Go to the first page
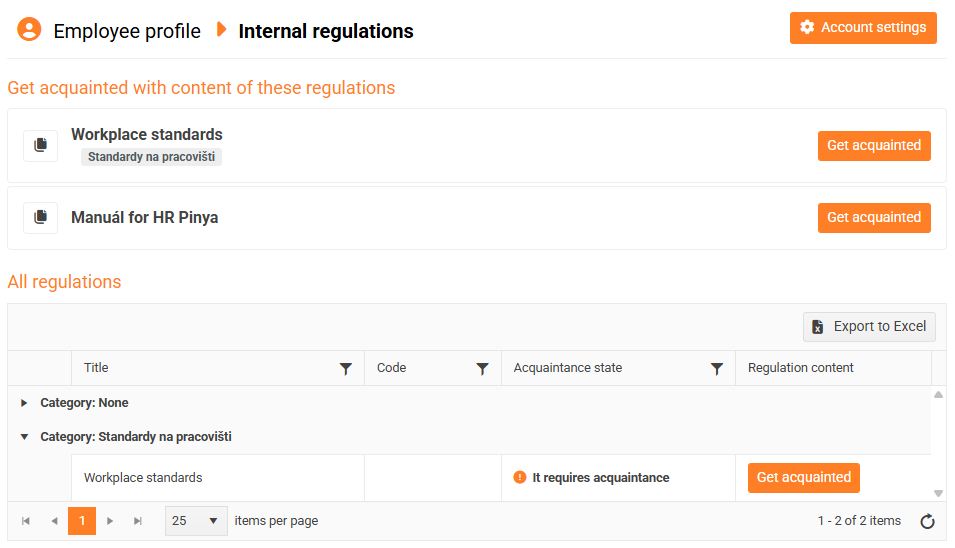The image size is (955, 548). point(26,521)
